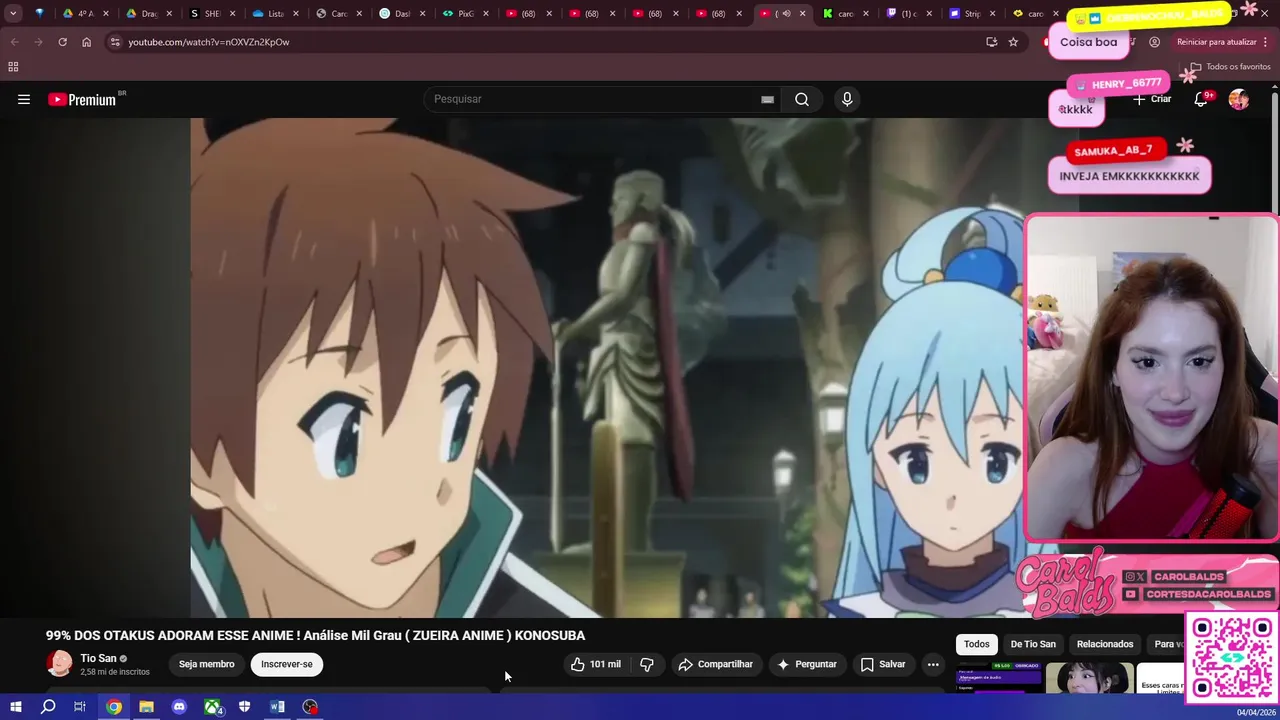Open the account avatar menu
This screenshot has height=720, width=1280.
(x=1239, y=99)
